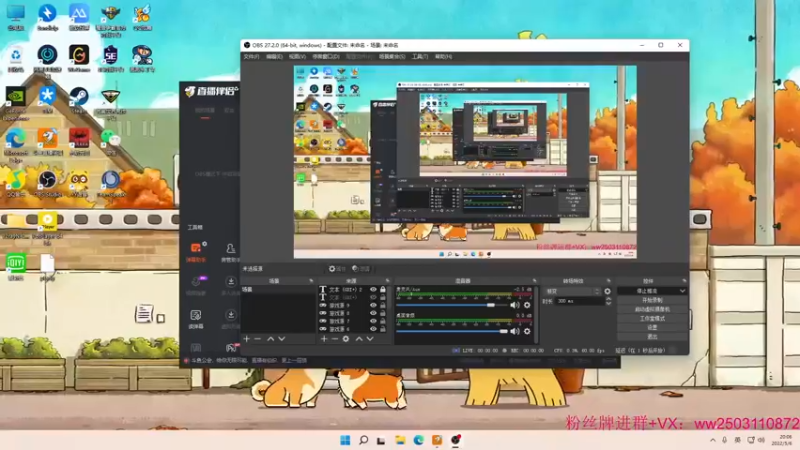Open the arrow menu on 停止推流
800x450 pixels.
pos(682,291)
